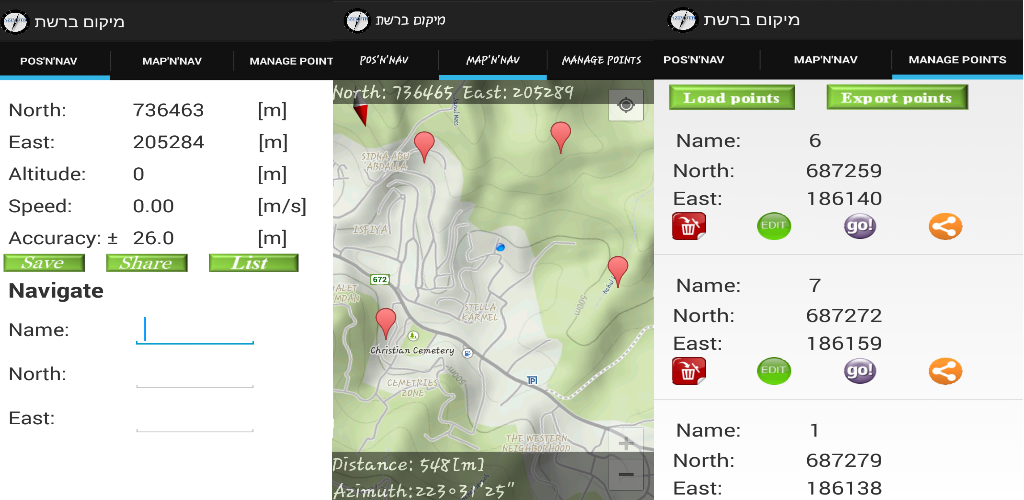The width and height of the screenshot is (1024, 500).
Task: Open the MAP'N'NAV tab in the left screen
Action: click(x=172, y=61)
